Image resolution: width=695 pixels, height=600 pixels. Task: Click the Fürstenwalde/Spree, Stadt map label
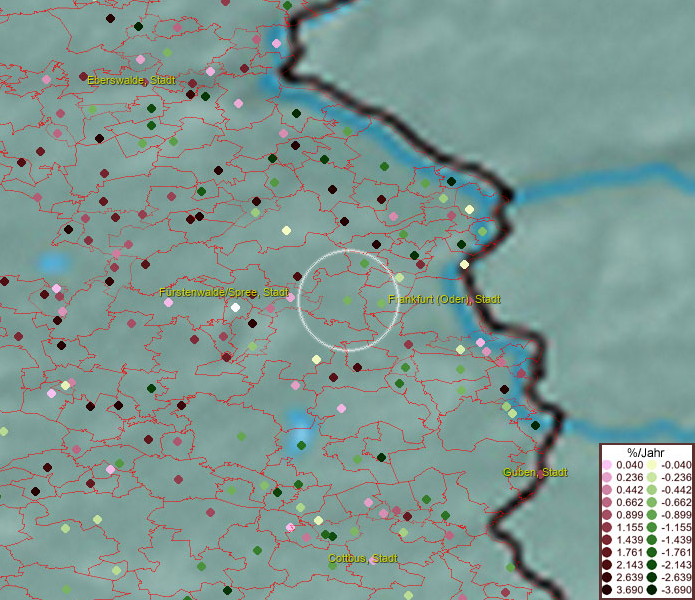point(224,292)
